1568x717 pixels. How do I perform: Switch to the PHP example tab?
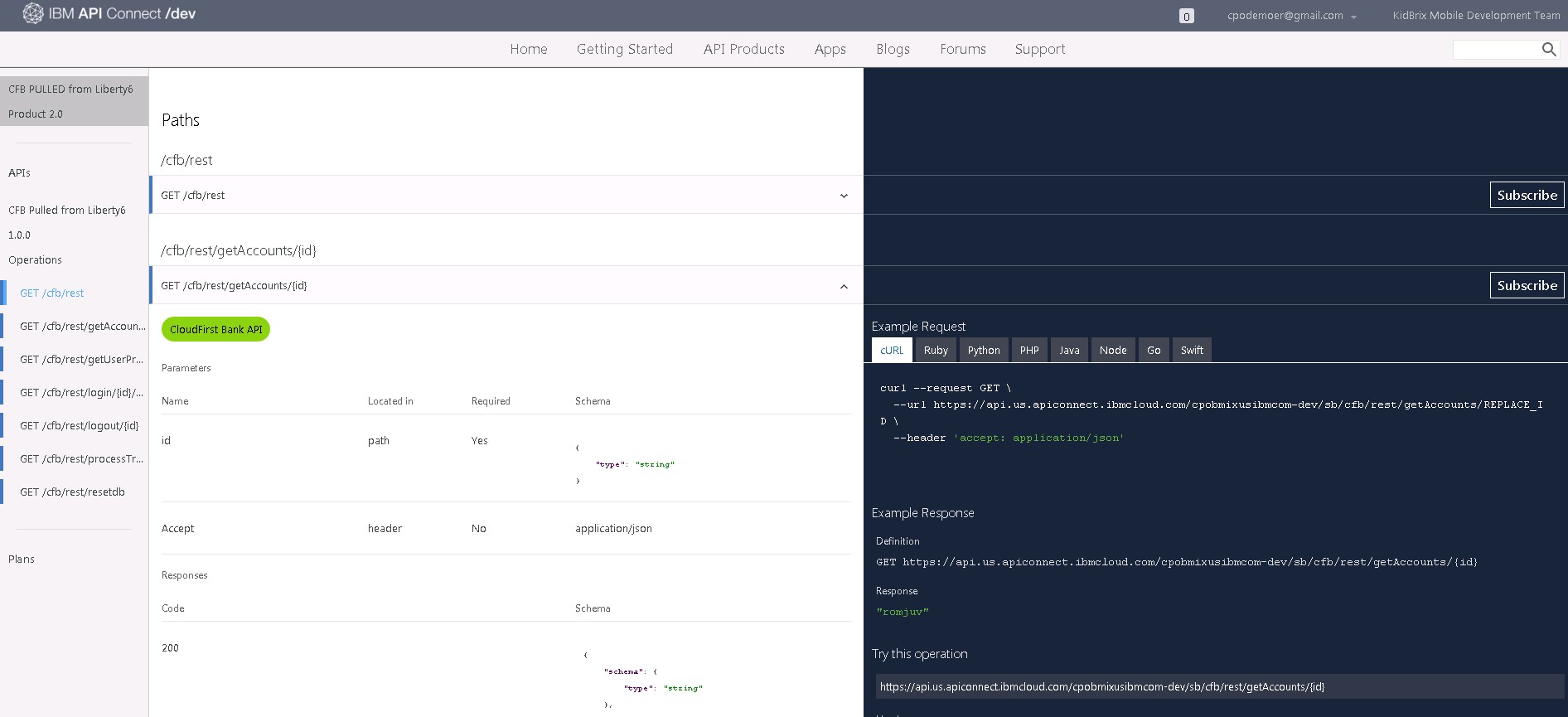1029,351
